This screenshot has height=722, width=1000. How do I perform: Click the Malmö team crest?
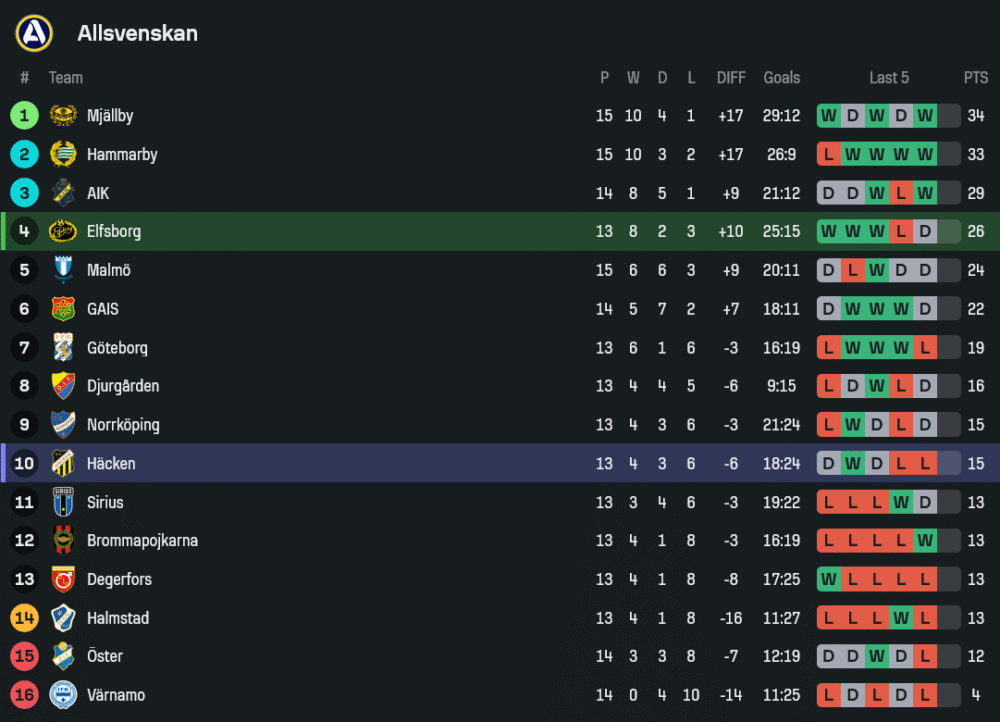pyautogui.click(x=63, y=270)
